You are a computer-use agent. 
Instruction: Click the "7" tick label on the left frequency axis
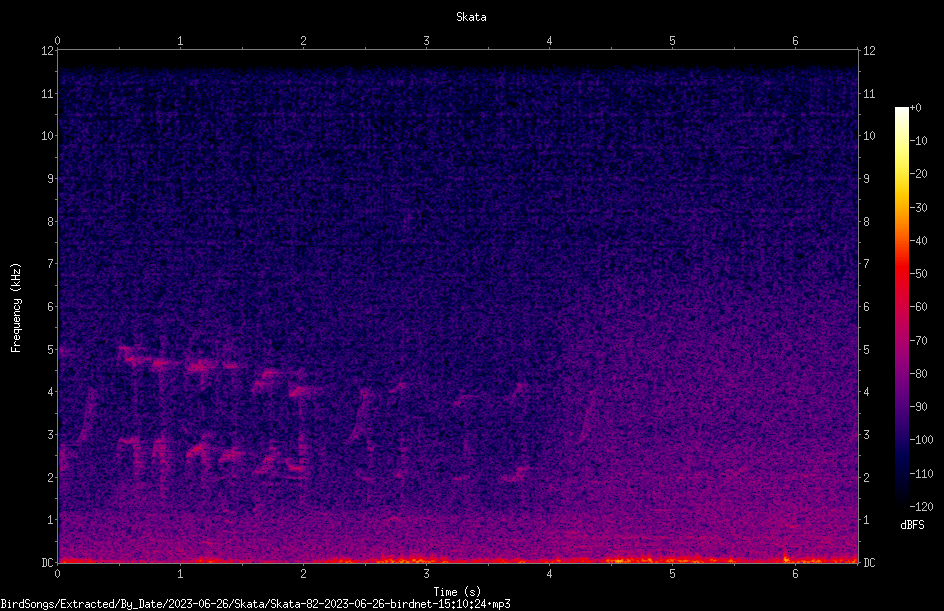click(x=50, y=264)
